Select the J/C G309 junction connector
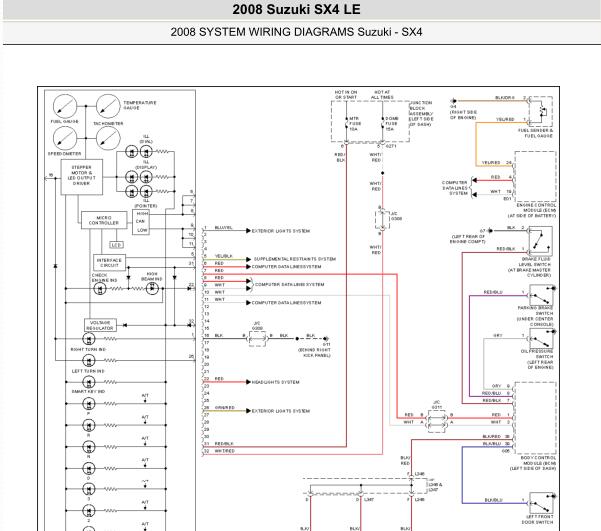 click(x=257, y=339)
